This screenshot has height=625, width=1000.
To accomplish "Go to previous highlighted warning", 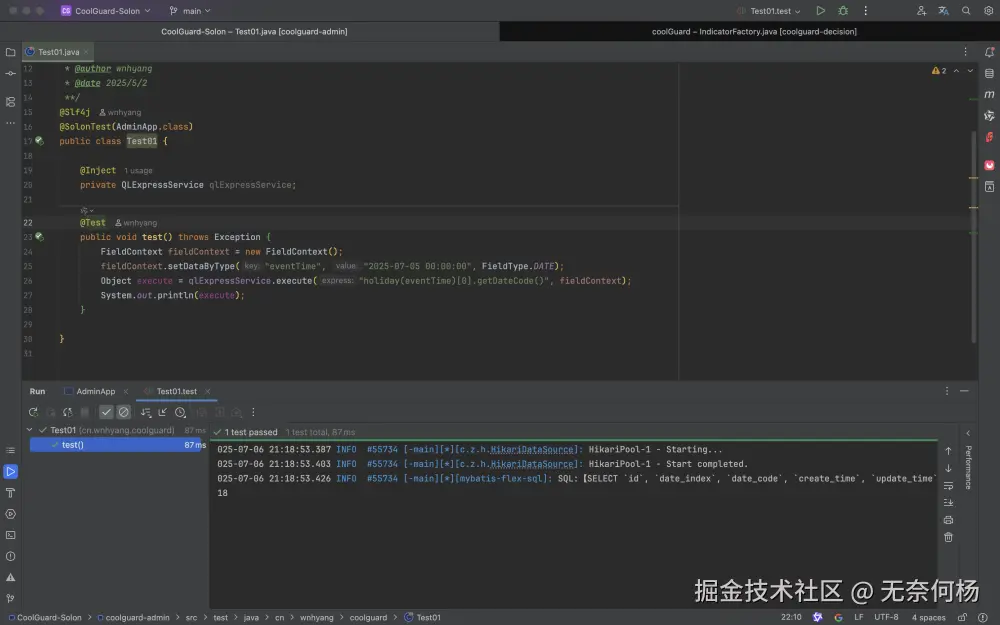I will click(956, 71).
